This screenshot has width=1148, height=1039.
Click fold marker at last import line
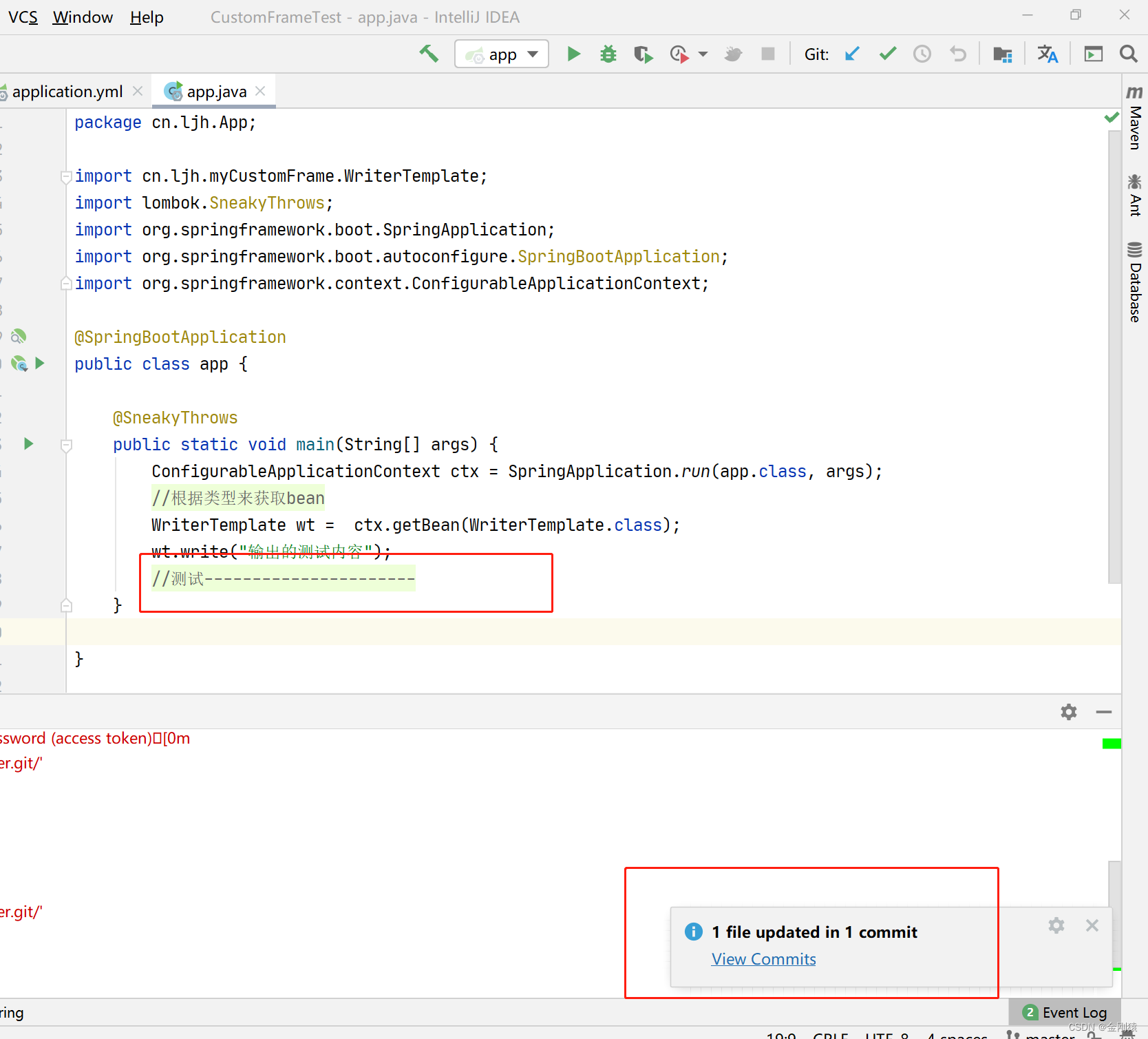[66, 283]
